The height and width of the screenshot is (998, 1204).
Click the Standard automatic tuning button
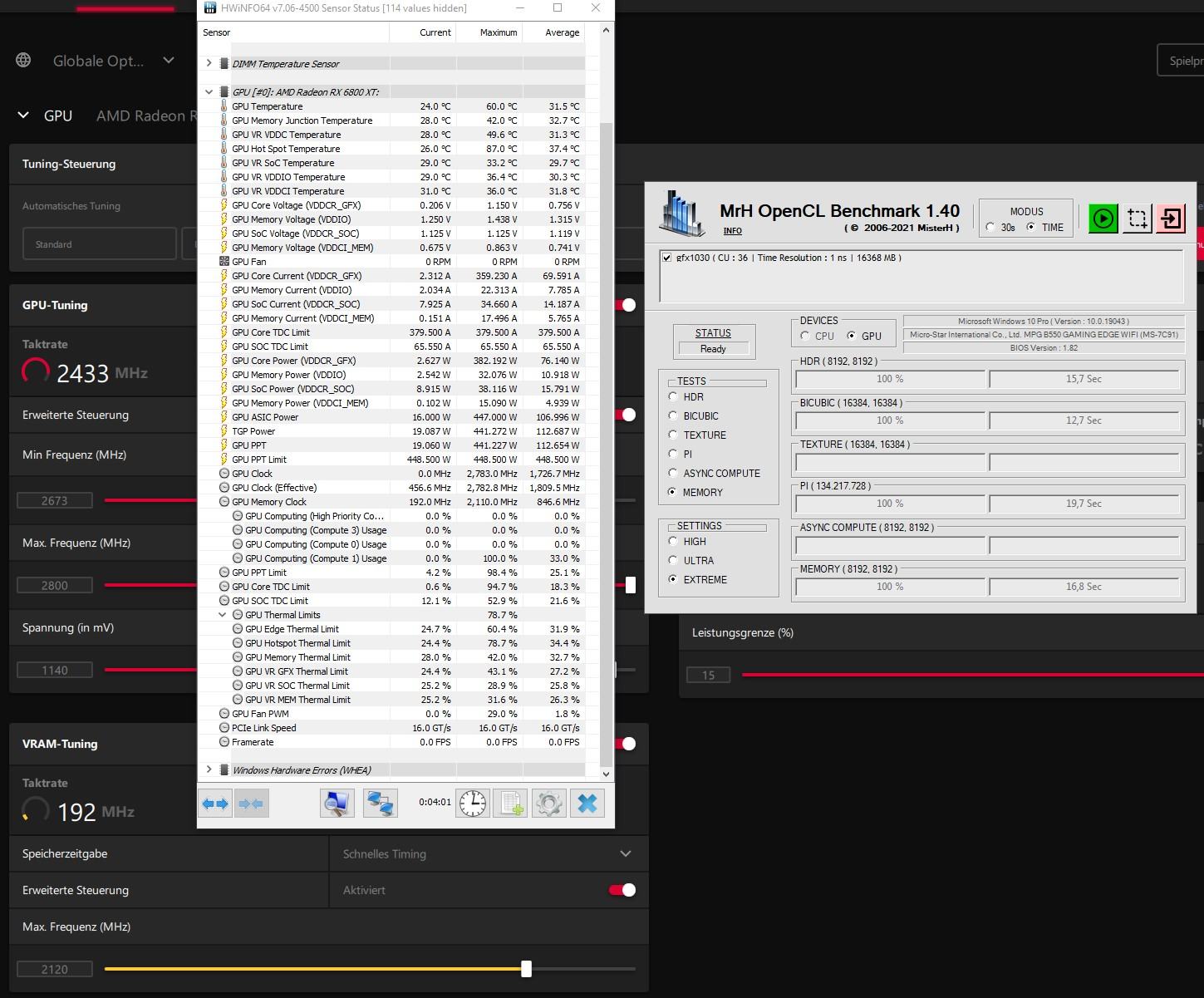(x=100, y=244)
